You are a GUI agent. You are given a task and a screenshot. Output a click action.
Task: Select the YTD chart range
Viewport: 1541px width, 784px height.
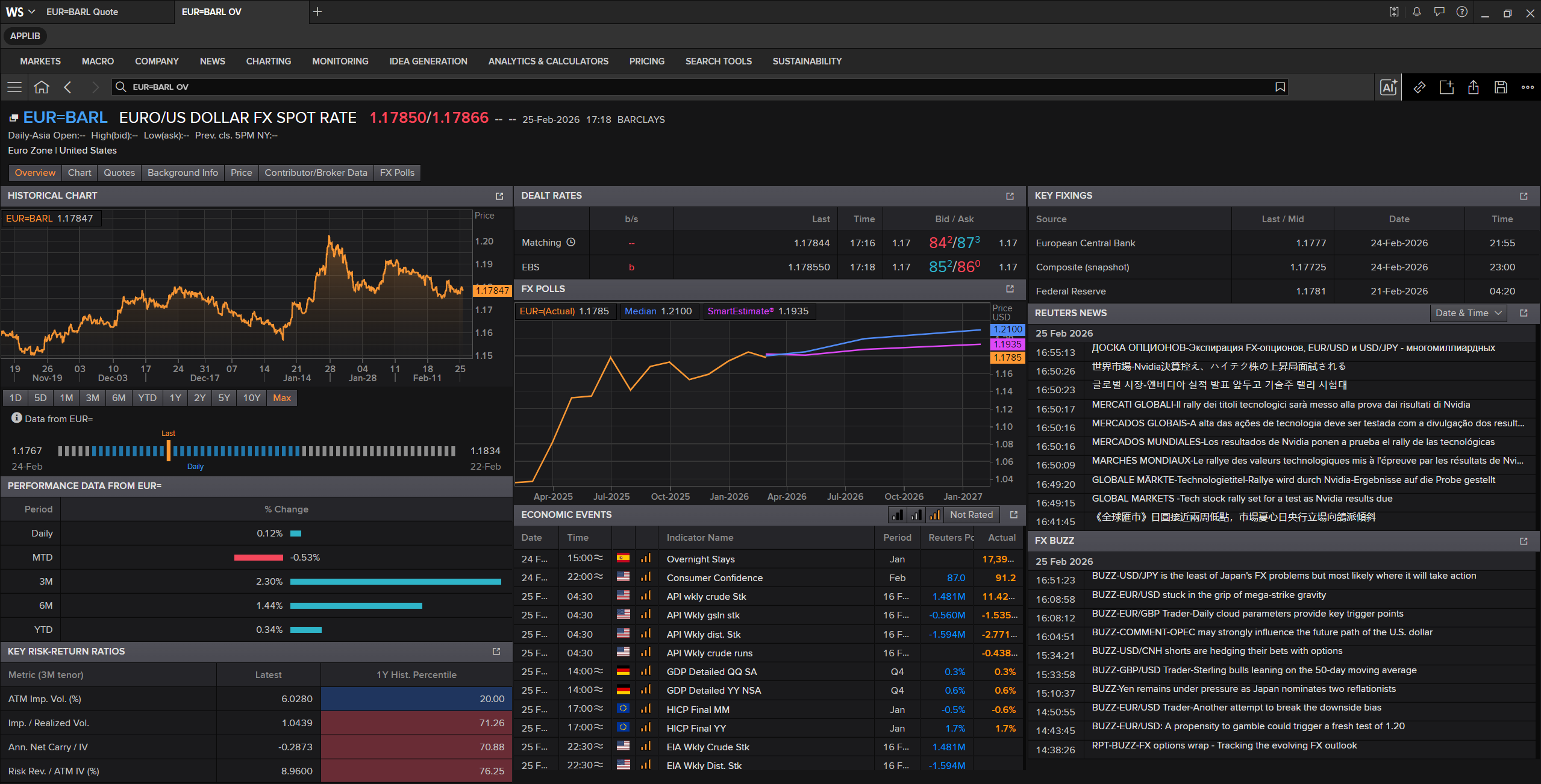147,398
